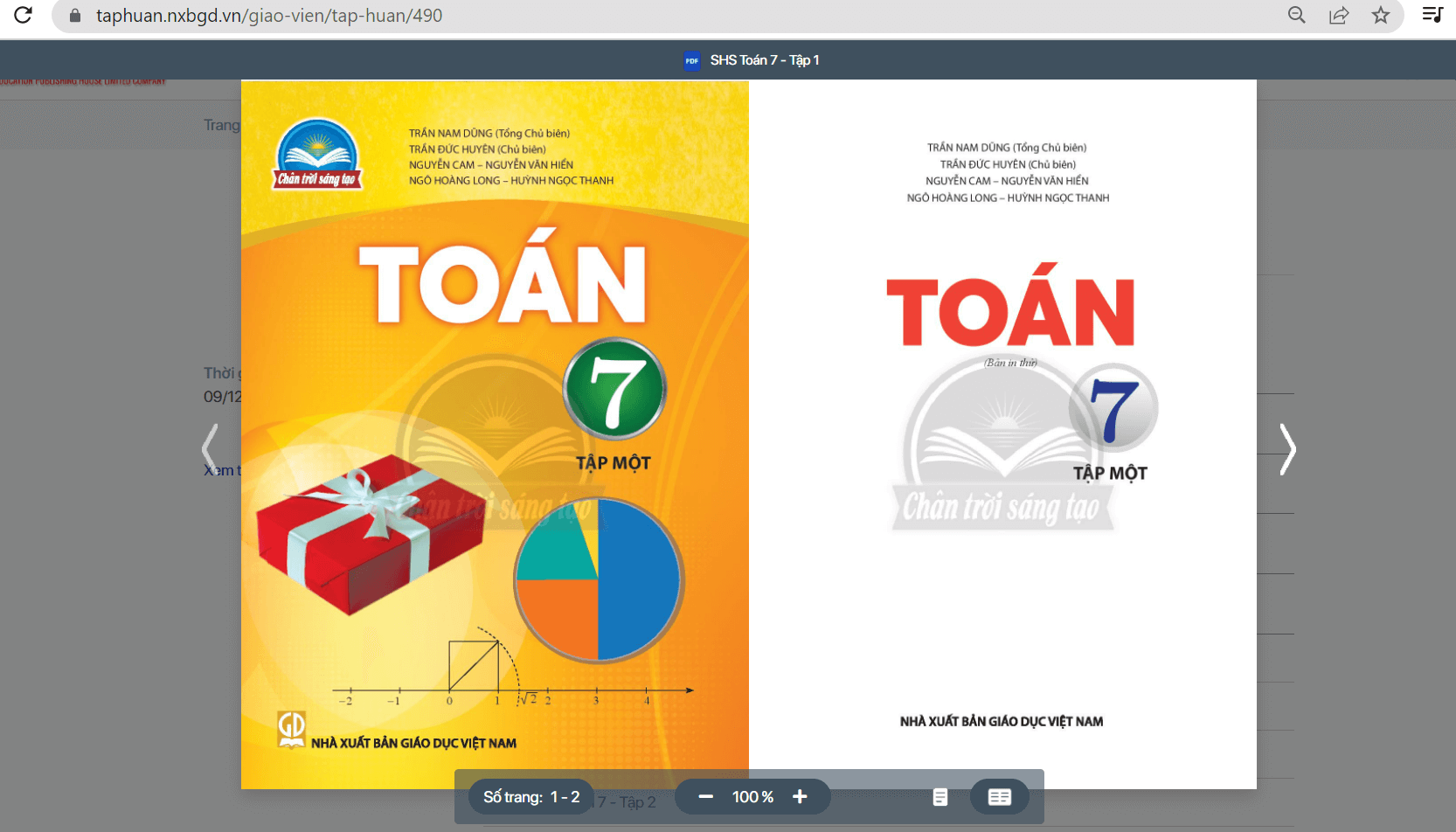Bookmark this page with the star icon

(x=1381, y=15)
